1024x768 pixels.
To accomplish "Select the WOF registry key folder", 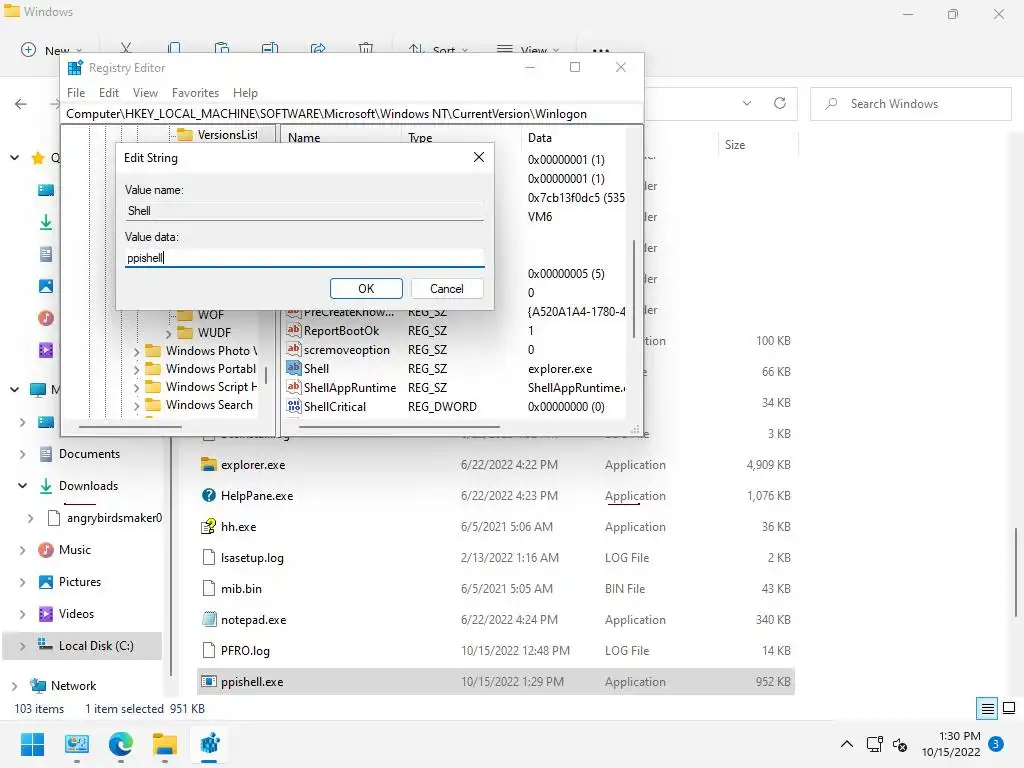I will point(210,315).
